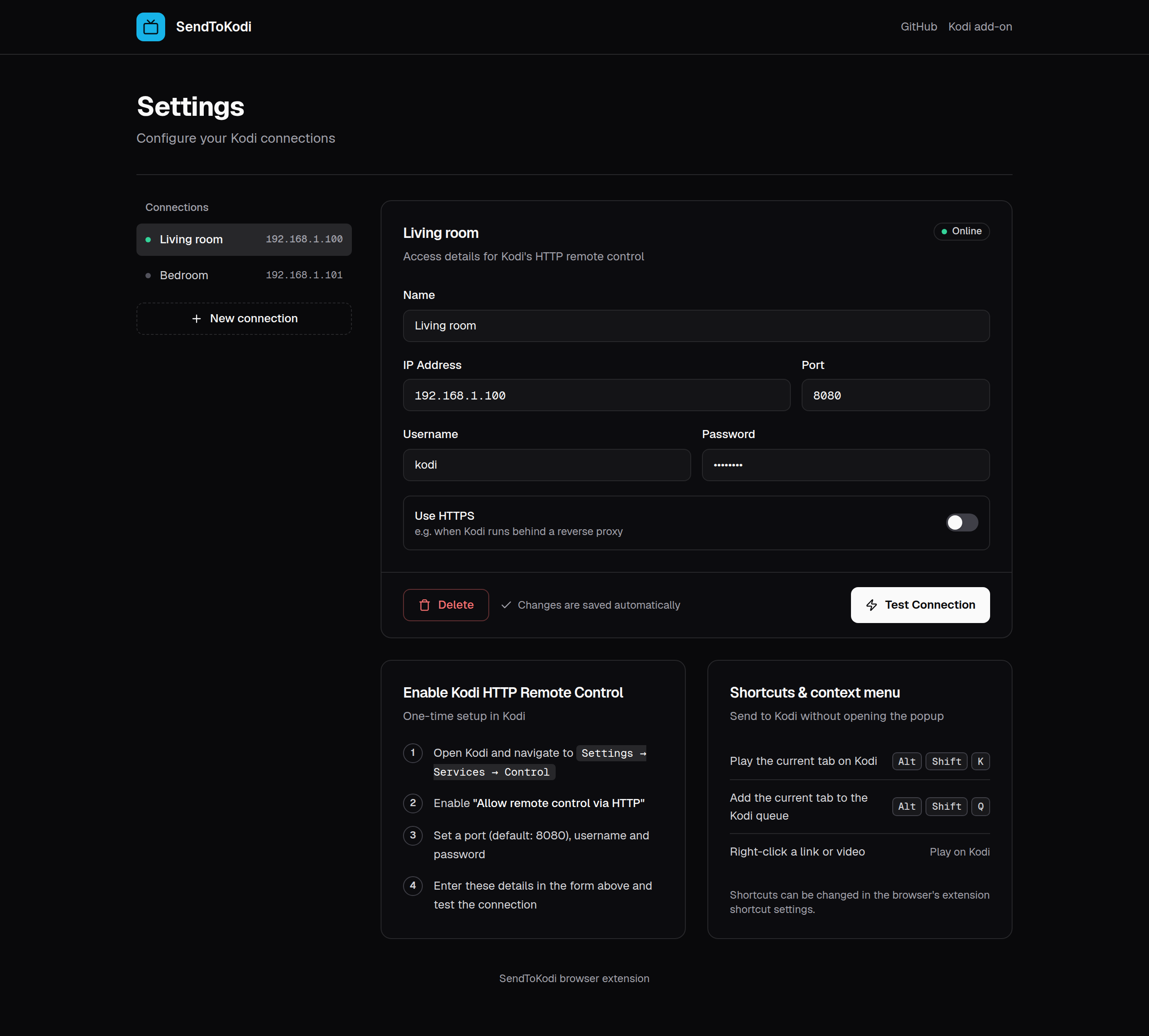
Task: Focus the IP Address field
Action: [x=596, y=395]
